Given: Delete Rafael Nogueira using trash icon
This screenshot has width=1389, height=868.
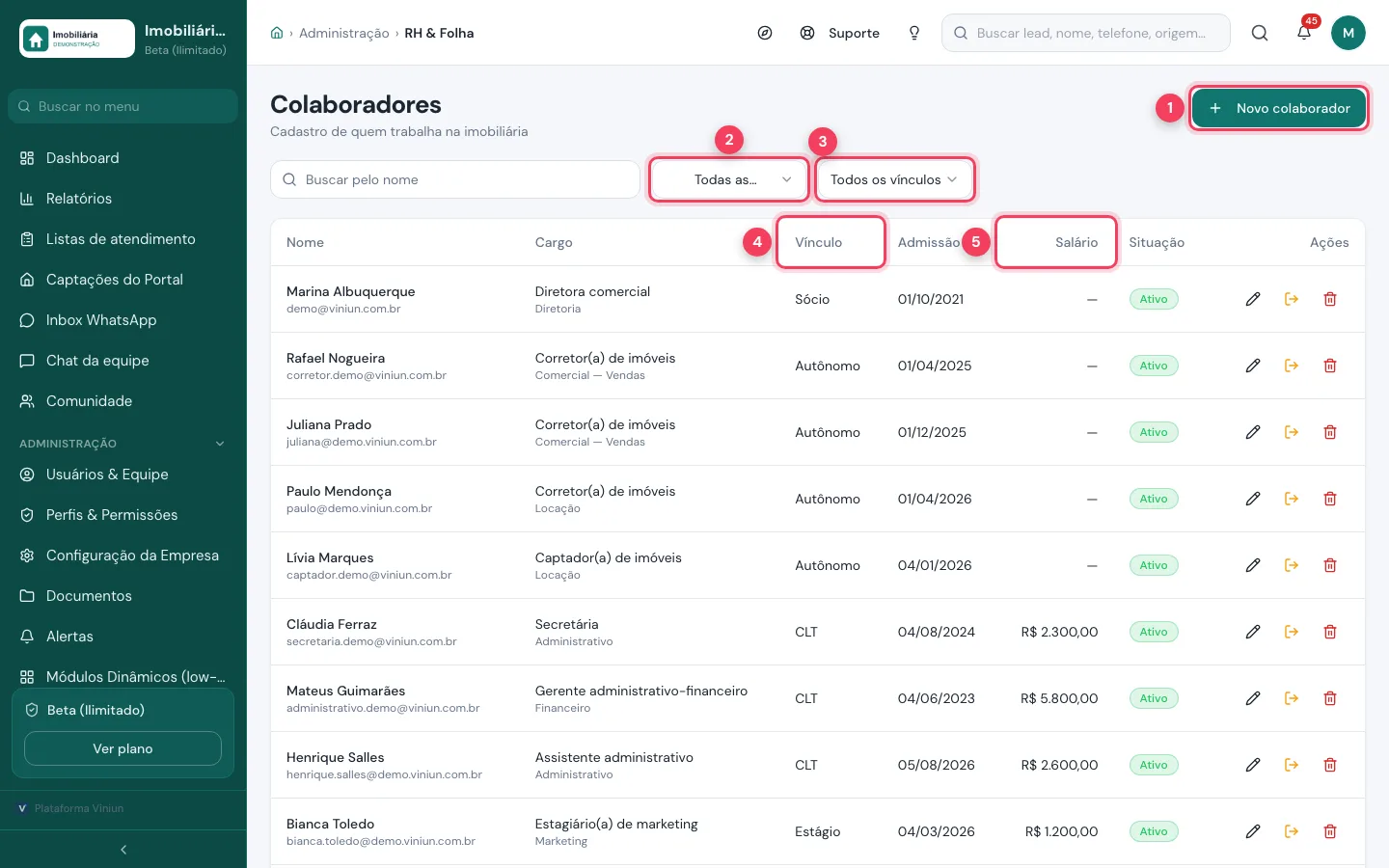Looking at the screenshot, I should pos(1330,366).
